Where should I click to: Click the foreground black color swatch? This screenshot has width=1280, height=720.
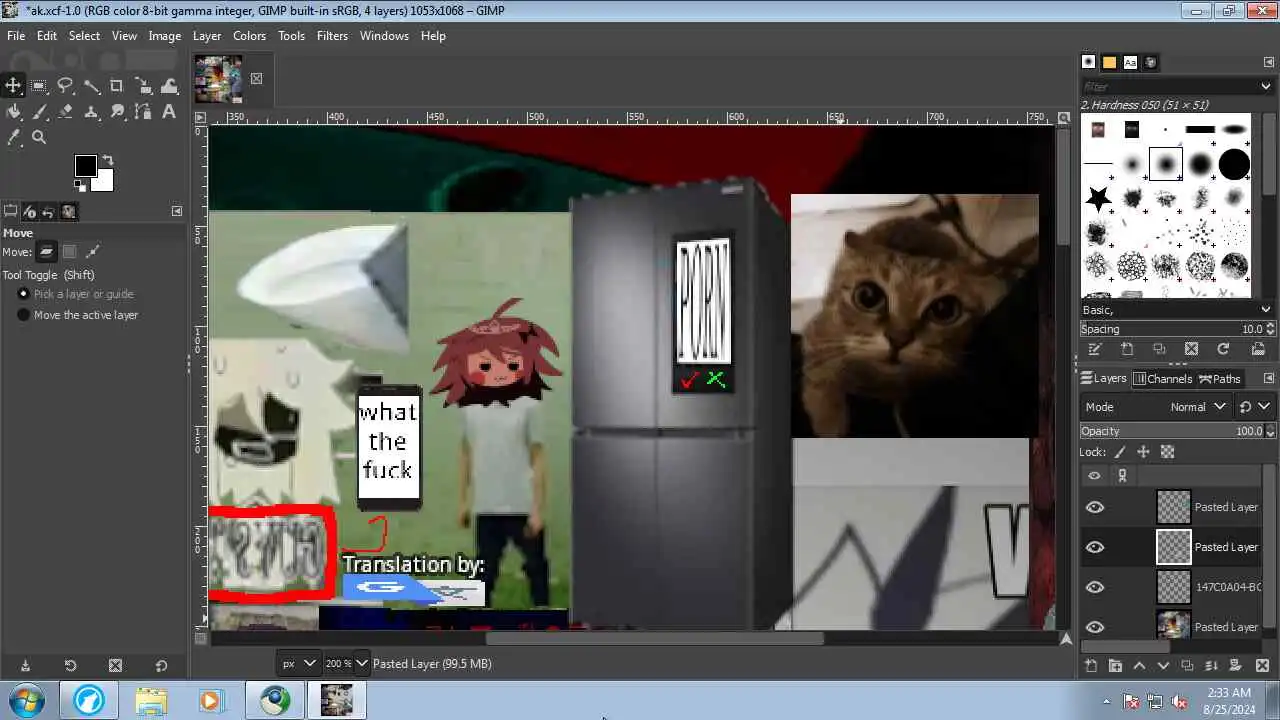tap(85, 165)
